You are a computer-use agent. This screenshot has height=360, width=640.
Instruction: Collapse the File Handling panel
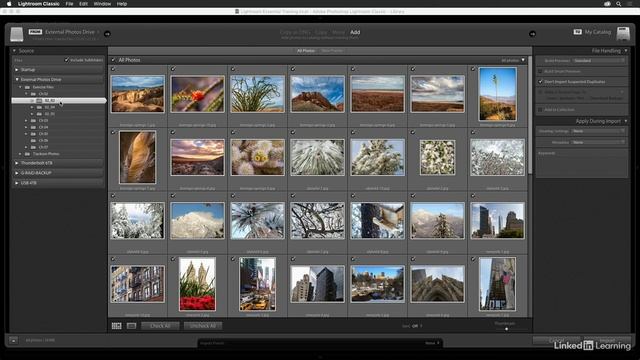click(x=626, y=51)
